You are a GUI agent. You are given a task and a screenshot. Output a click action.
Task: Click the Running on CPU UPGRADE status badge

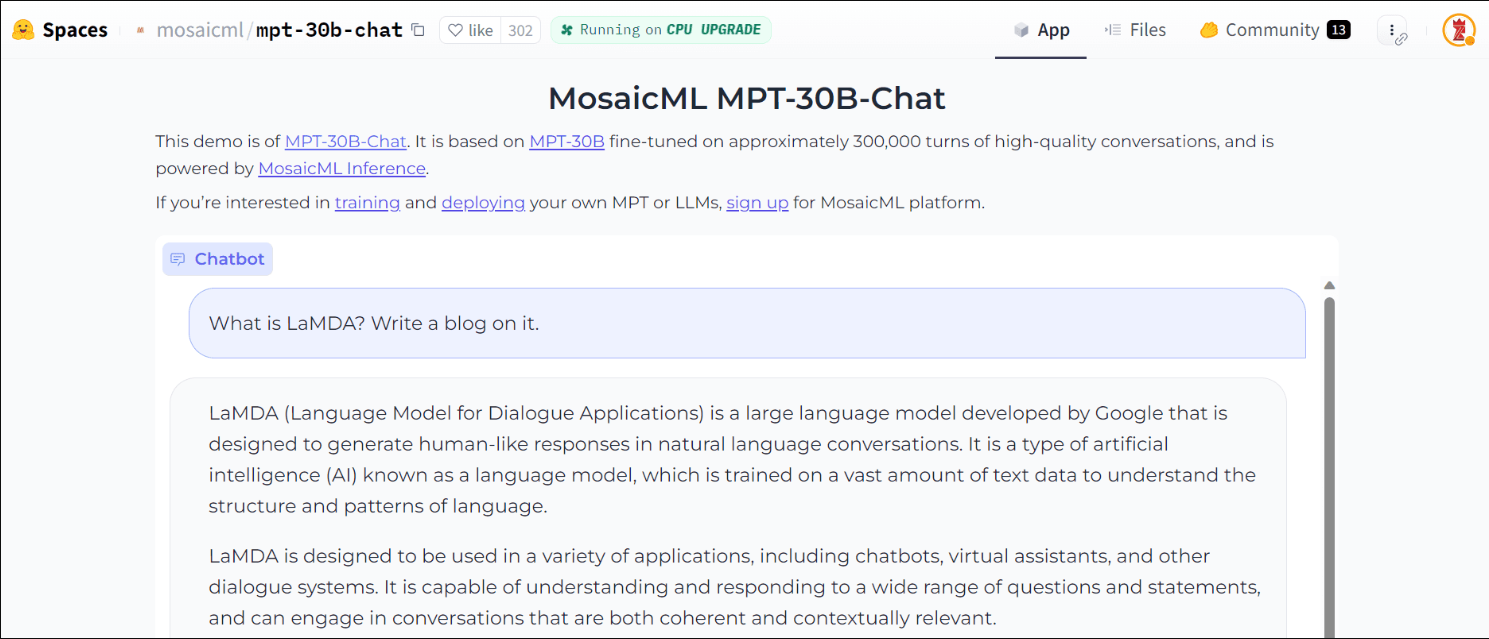click(x=661, y=30)
